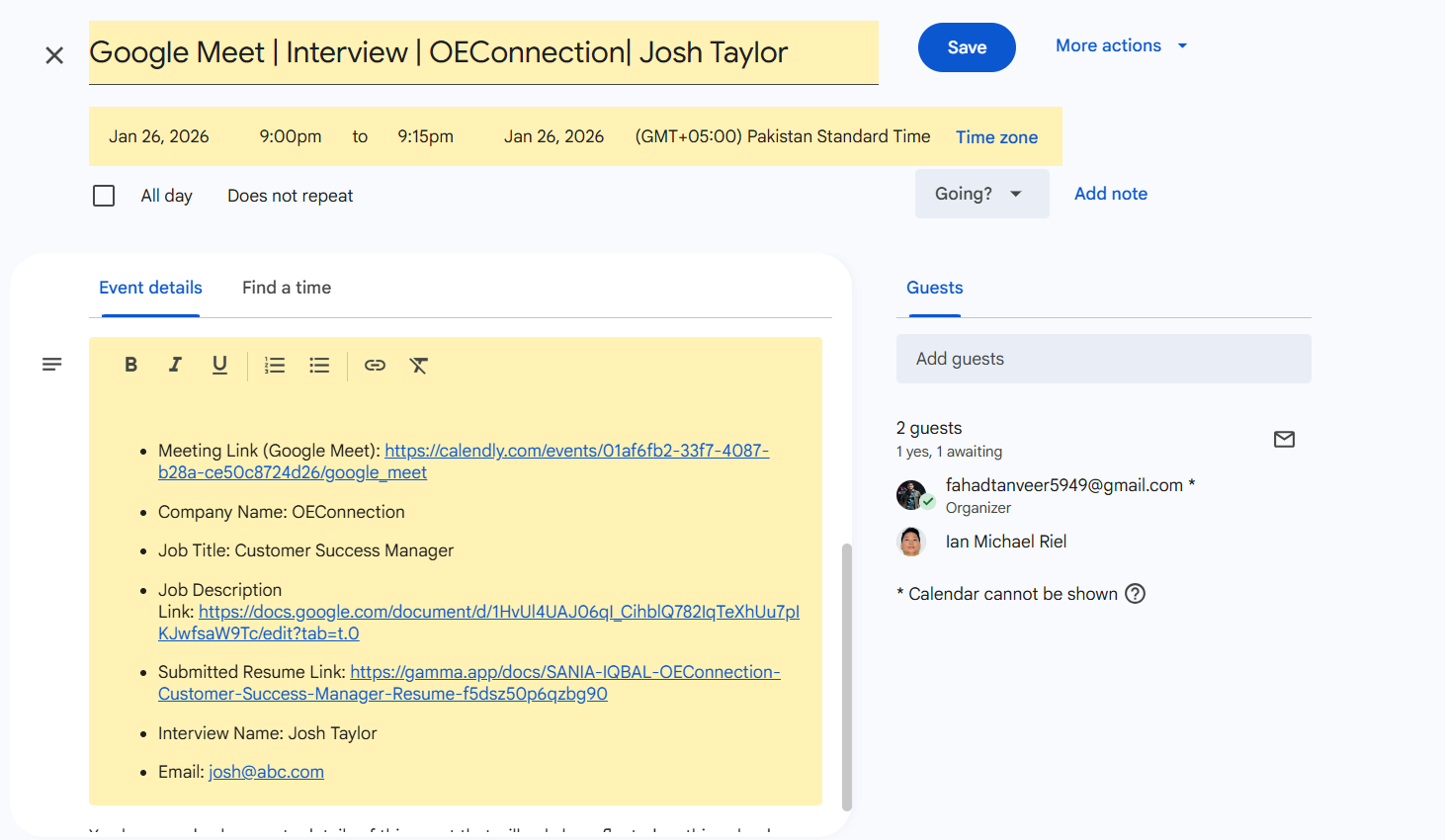Insert a bulleted list
This screenshot has width=1445, height=840.
pos(319,365)
